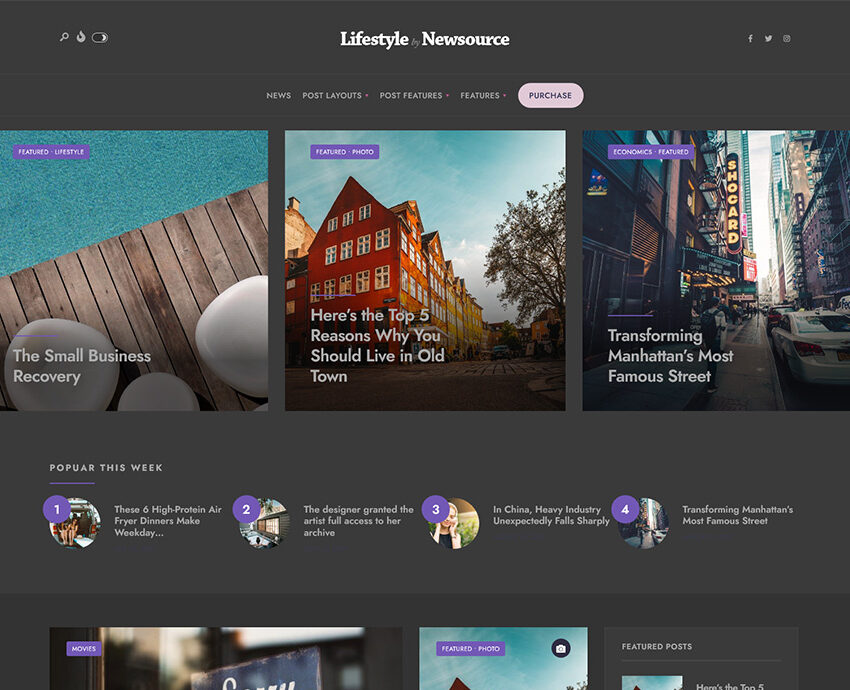Go to the News menu item

[x=278, y=96]
